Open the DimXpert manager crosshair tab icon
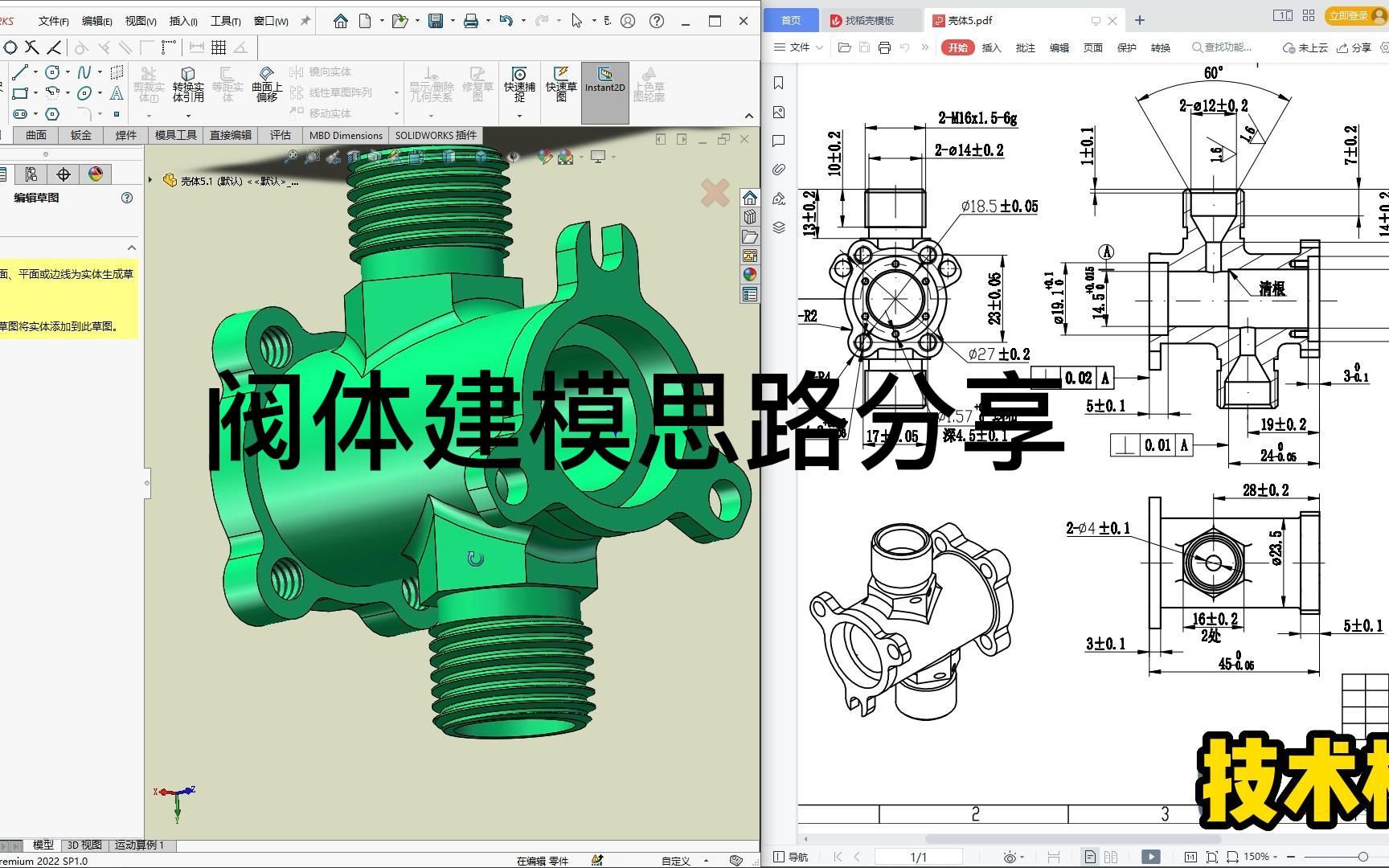 (64, 174)
